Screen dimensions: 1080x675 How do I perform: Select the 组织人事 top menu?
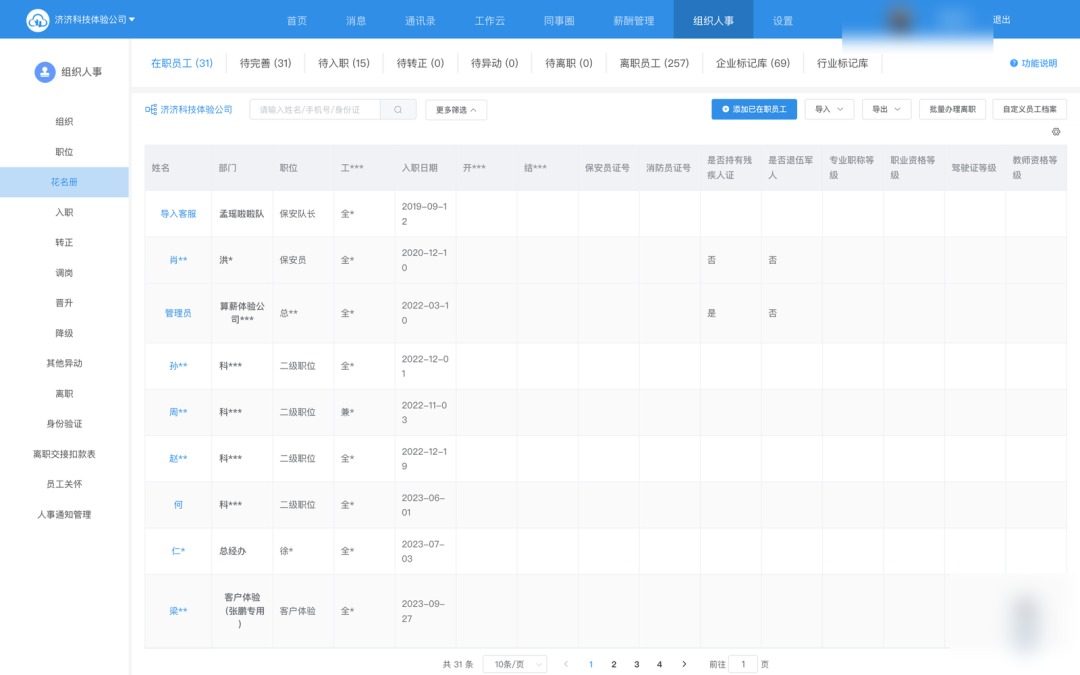coord(714,21)
